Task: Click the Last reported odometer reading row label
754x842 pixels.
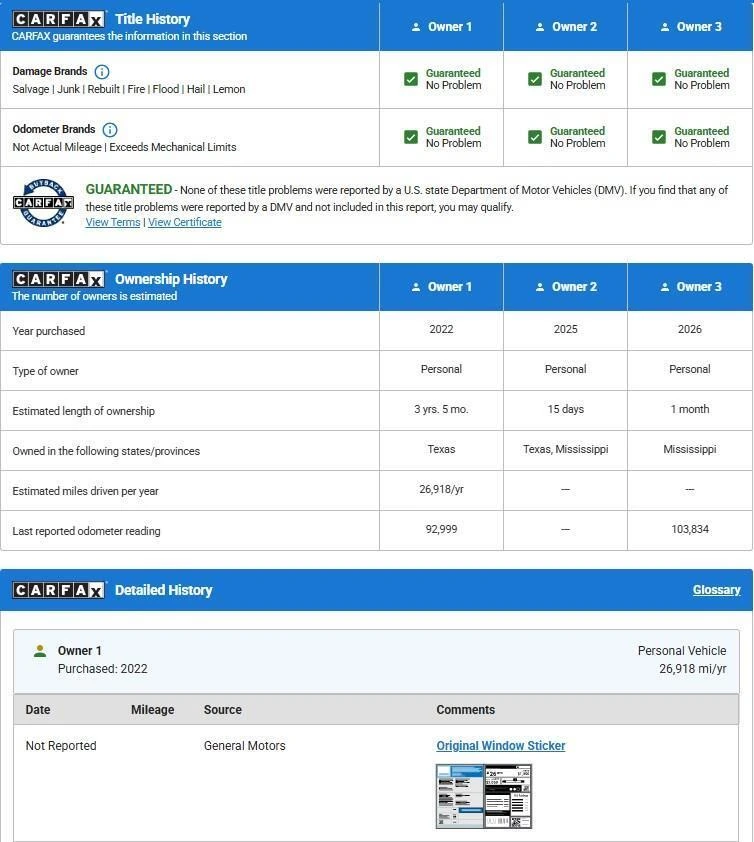Action: [x=86, y=531]
